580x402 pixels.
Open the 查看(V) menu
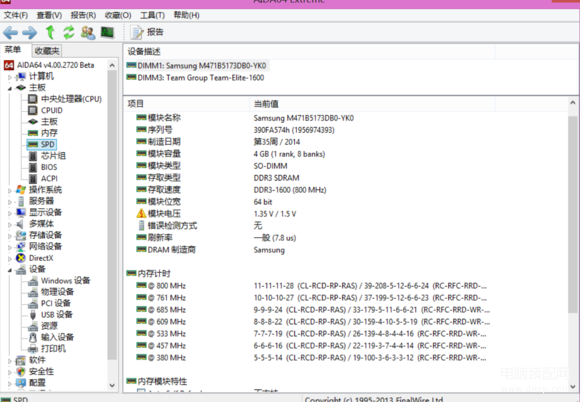click(49, 15)
